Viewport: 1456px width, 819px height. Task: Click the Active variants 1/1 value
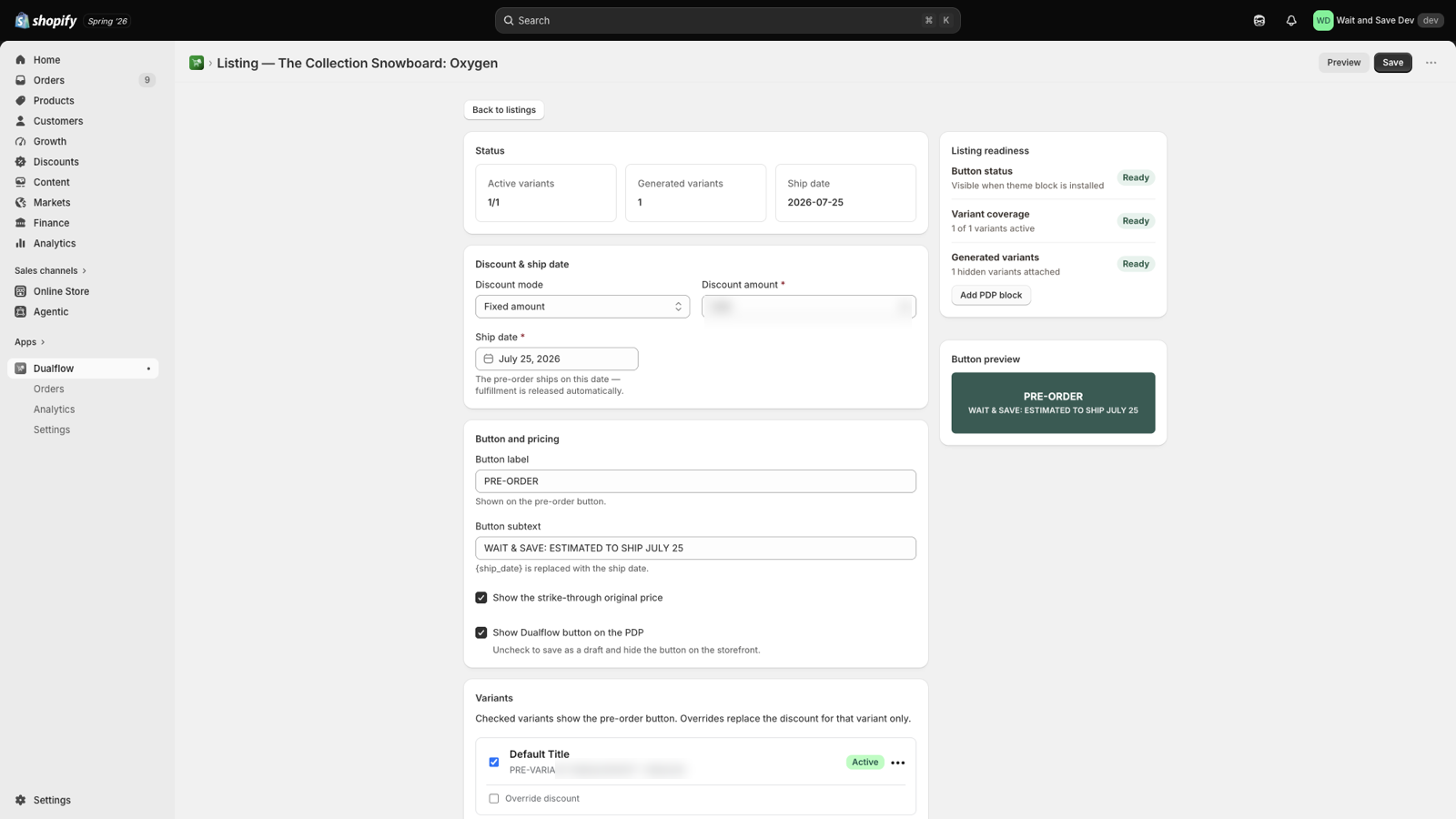pos(494,203)
